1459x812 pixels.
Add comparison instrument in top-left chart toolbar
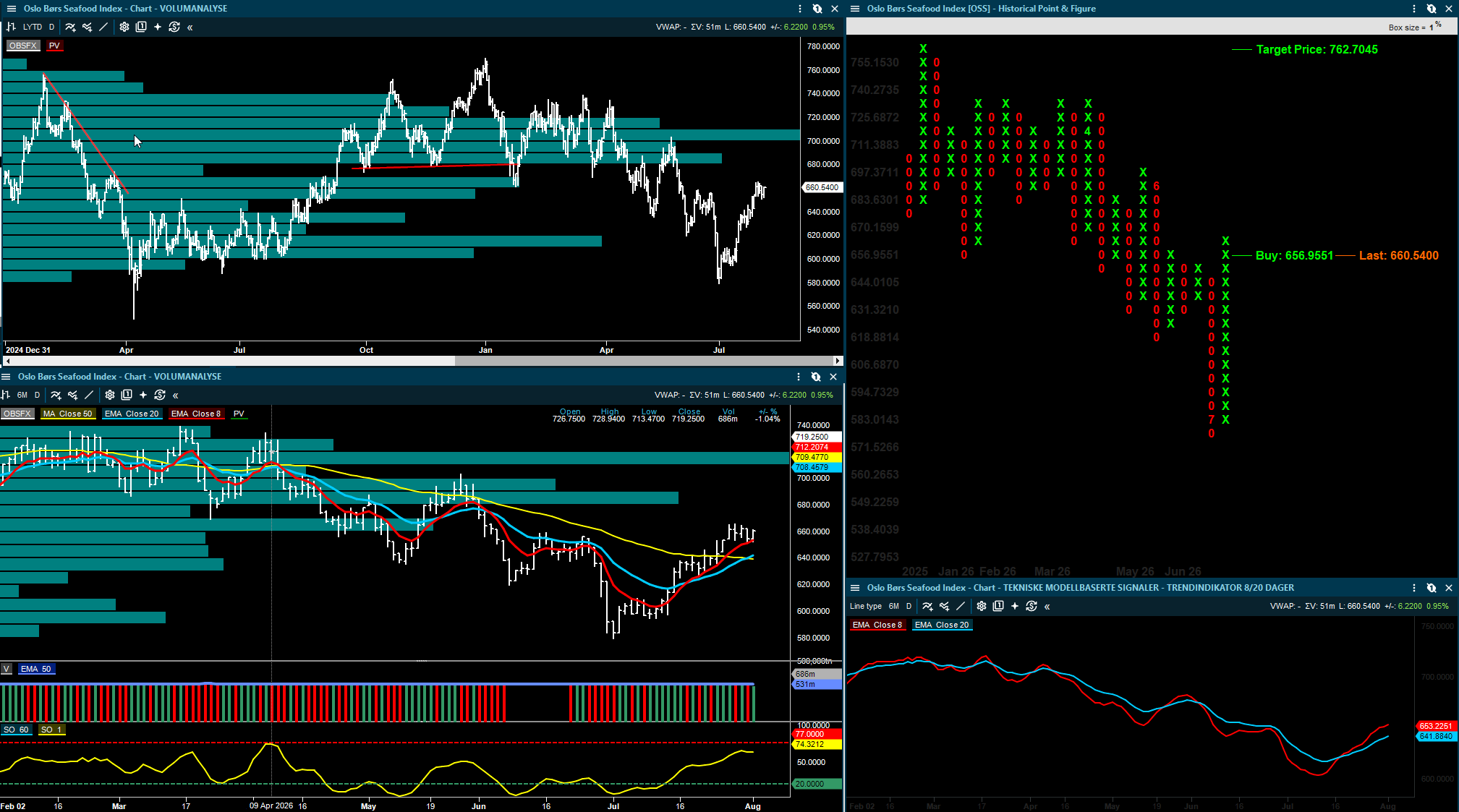[x=87, y=27]
